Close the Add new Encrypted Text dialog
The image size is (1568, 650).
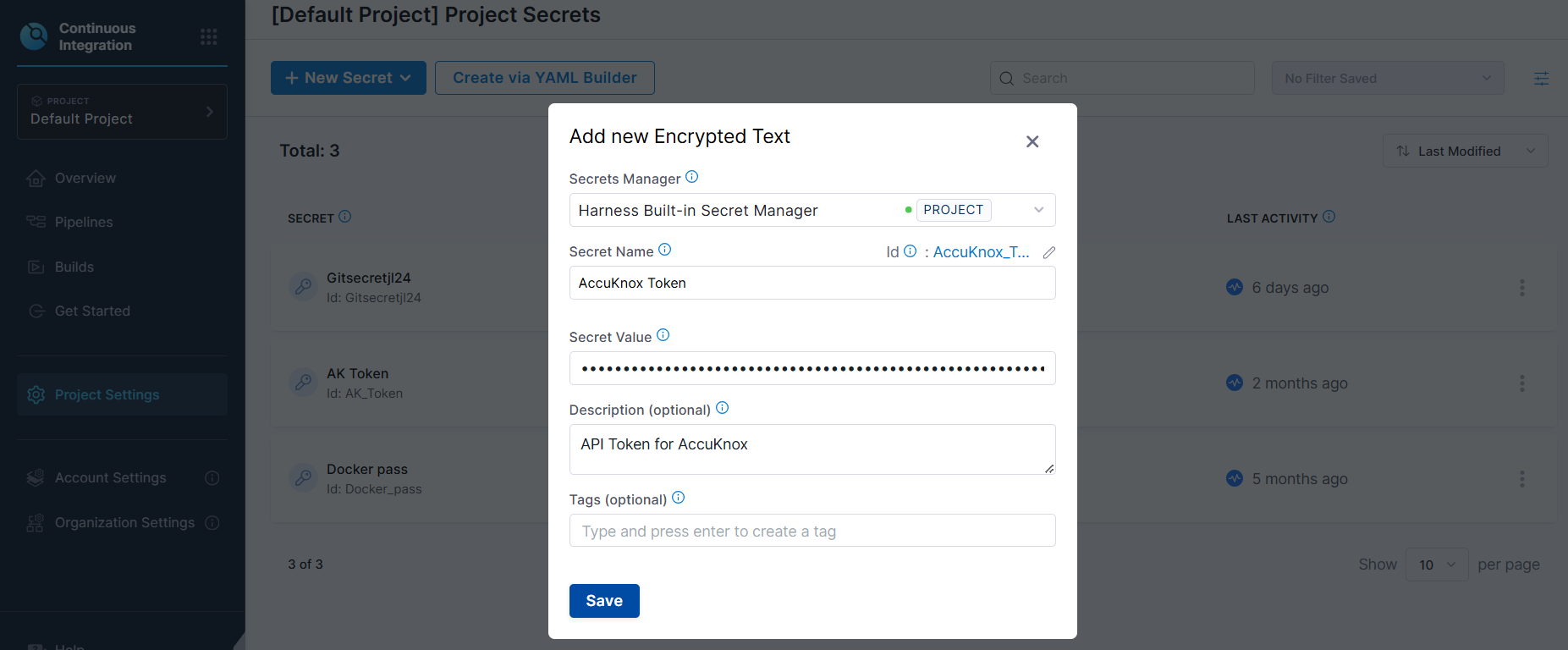tap(1032, 141)
